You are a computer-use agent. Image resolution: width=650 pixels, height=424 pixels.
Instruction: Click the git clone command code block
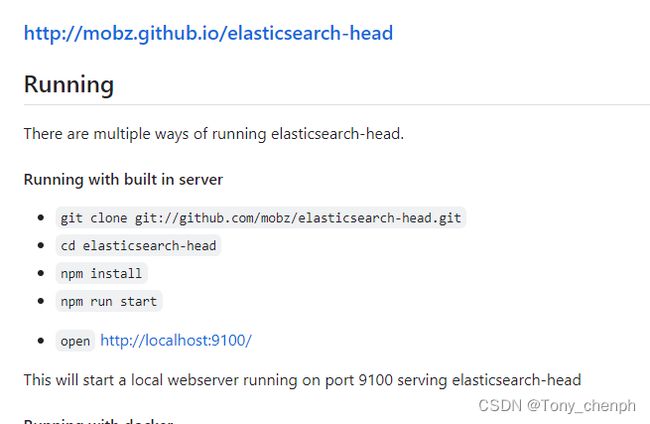(261, 218)
